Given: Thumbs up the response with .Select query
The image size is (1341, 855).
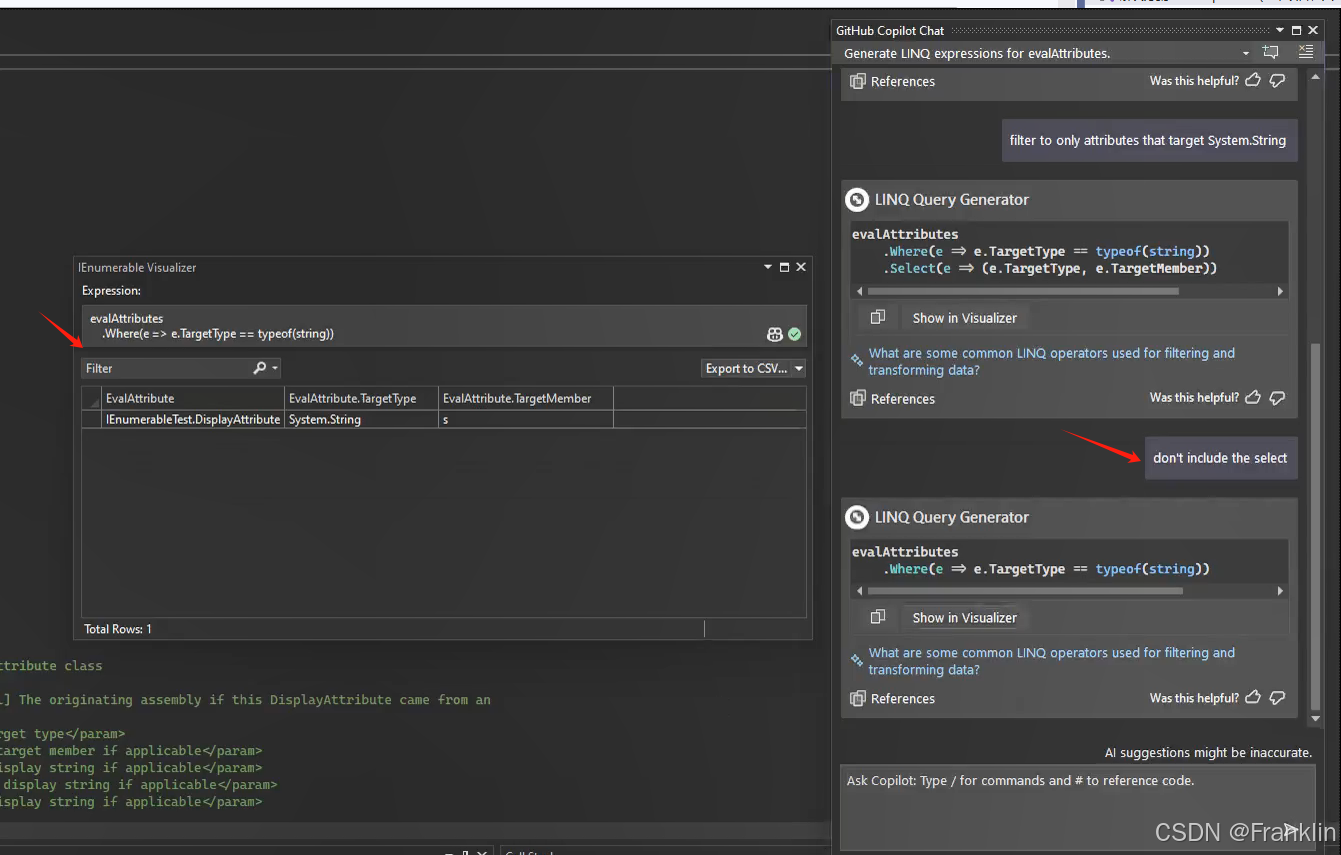Looking at the screenshot, I should click(x=1253, y=398).
